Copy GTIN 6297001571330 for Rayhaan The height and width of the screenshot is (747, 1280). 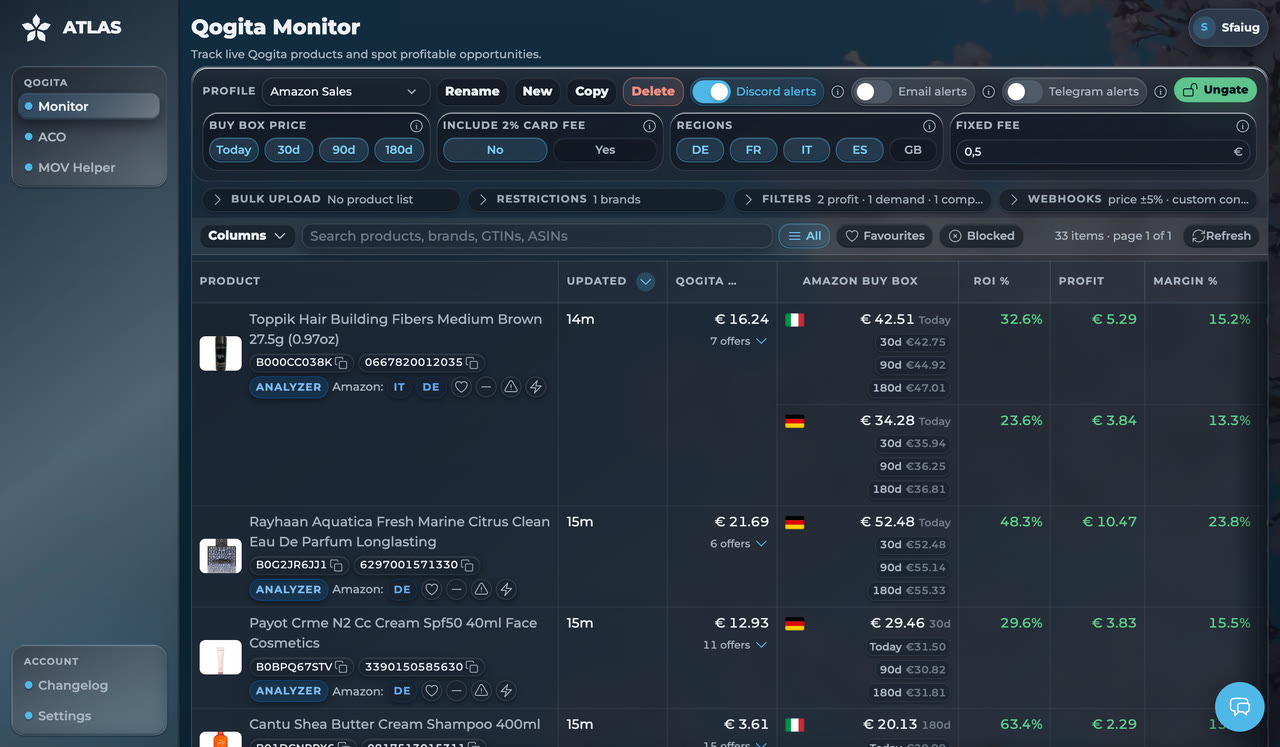tap(467, 565)
